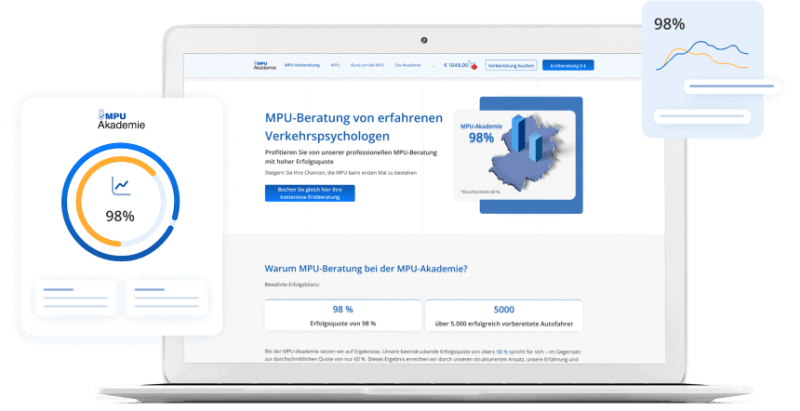This screenshot has width=800, height=411.
Task: Click the MPU Akademie logo on the left card
Action: (x=121, y=120)
